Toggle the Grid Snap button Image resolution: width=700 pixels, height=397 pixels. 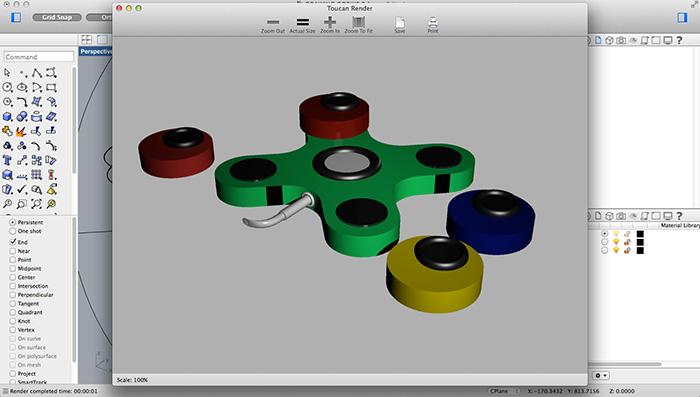pyautogui.click(x=57, y=17)
